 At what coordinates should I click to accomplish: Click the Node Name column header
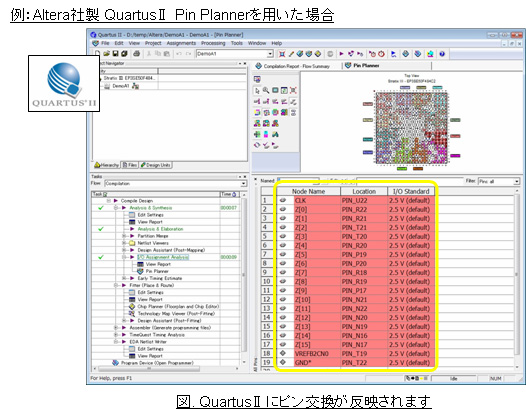[x=308, y=191]
